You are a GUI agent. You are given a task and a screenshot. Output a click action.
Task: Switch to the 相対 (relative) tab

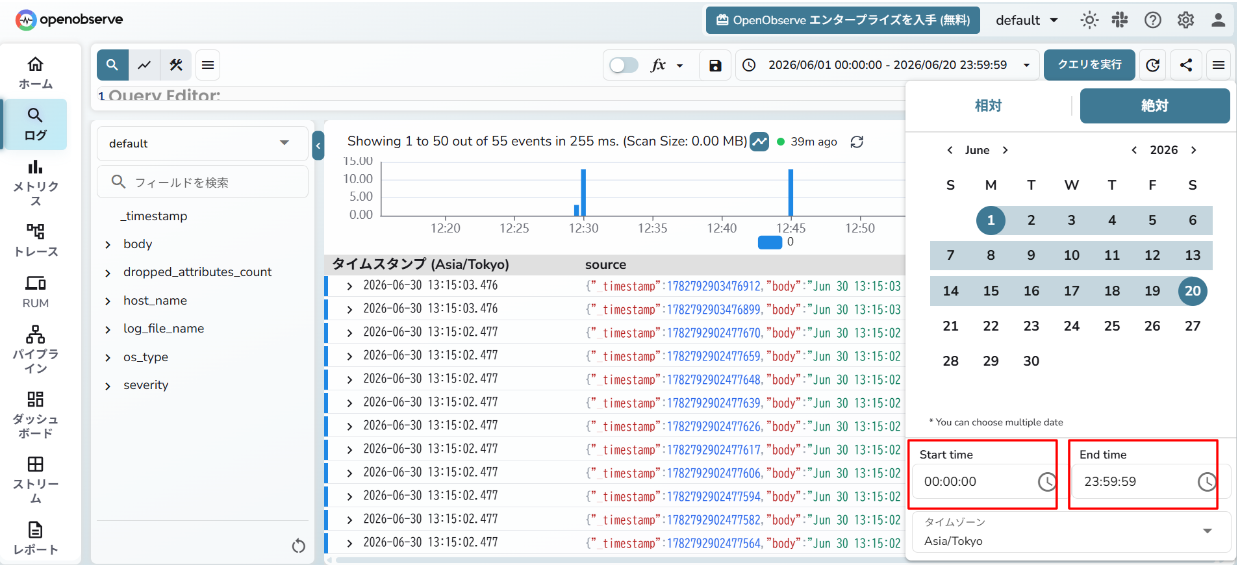988,106
